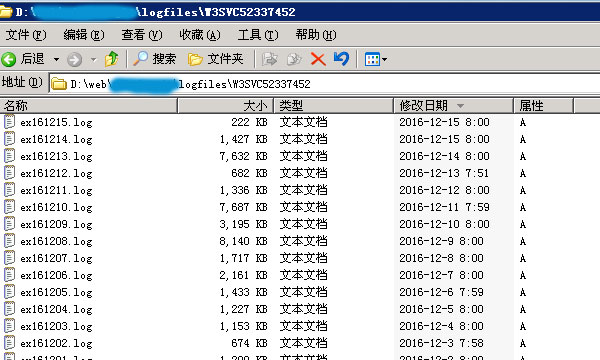Open the 编辑(E) menu

[84, 35]
